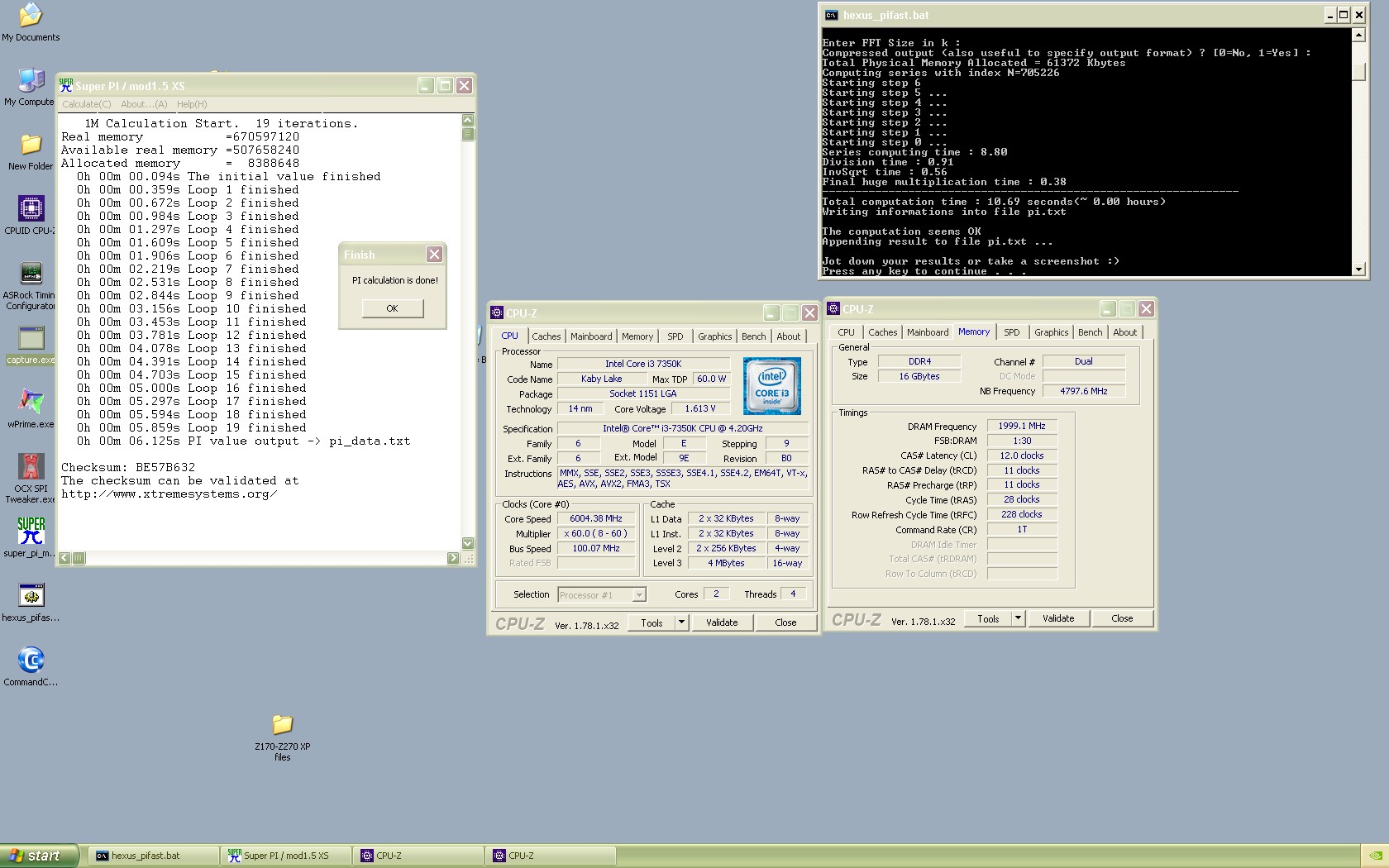This screenshot has height=868, width=1389.
Task: Confirm PI calculation done with OK
Action: pyautogui.click(x=392, y=308)
